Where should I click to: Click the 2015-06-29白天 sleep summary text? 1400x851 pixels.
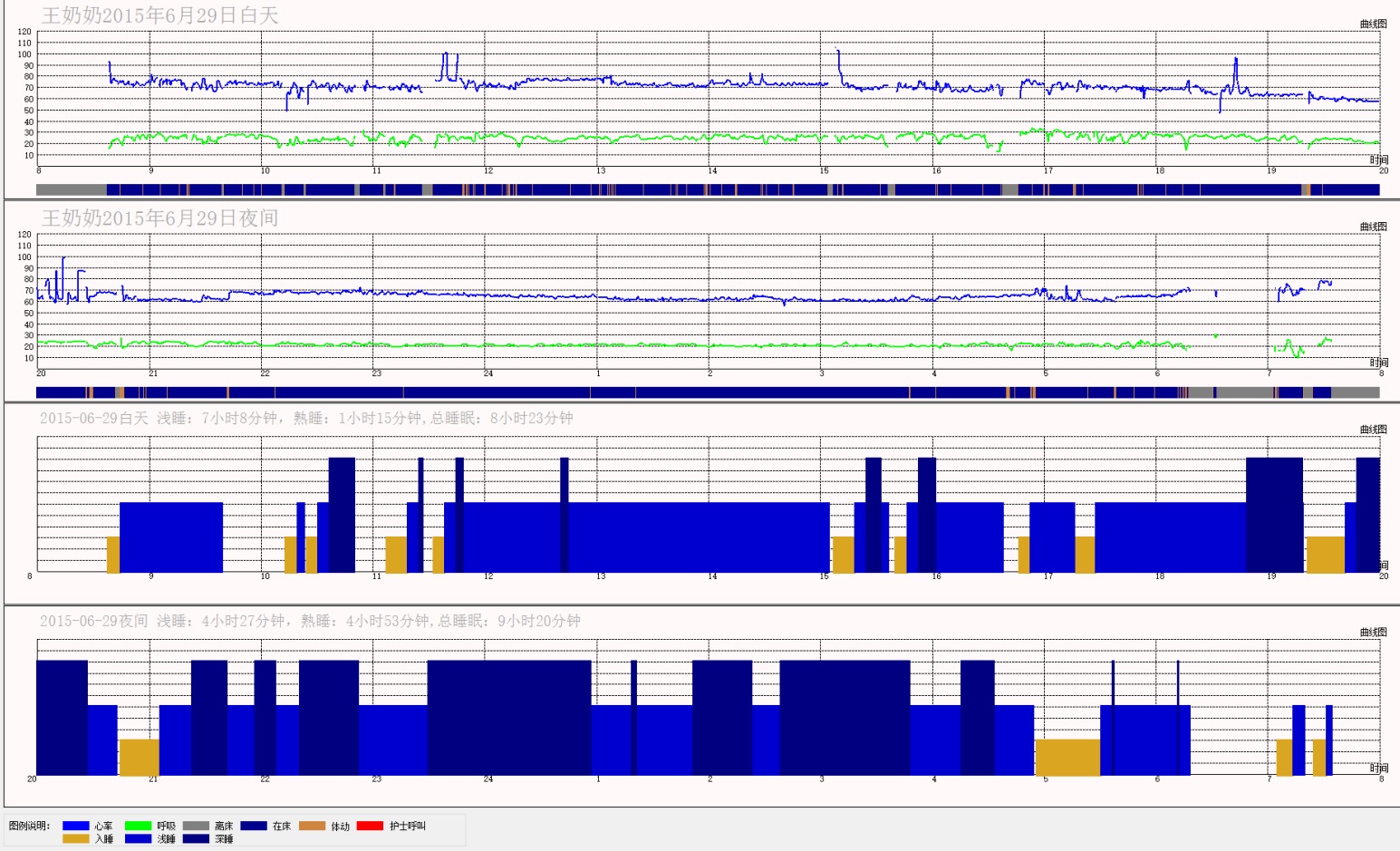click(x=306, y=418)
